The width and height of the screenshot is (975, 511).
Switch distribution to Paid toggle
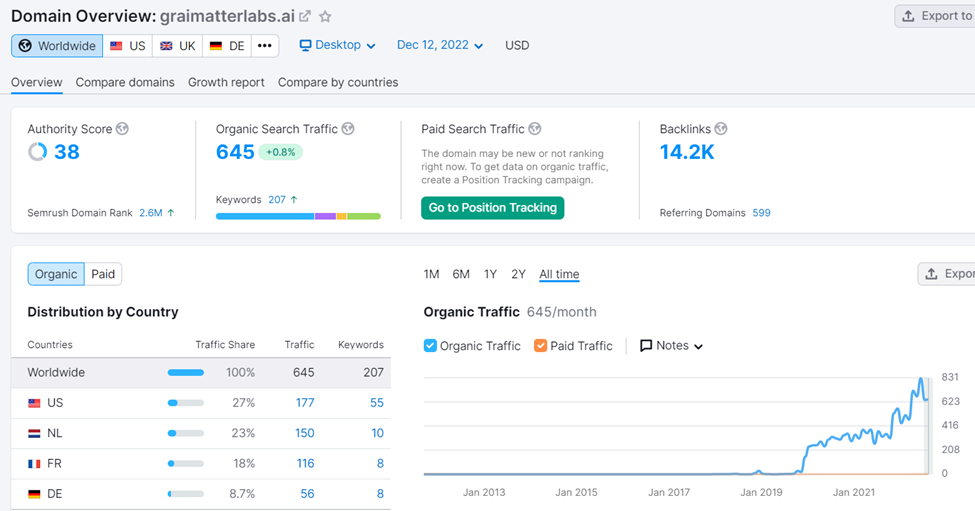[103, 274]
